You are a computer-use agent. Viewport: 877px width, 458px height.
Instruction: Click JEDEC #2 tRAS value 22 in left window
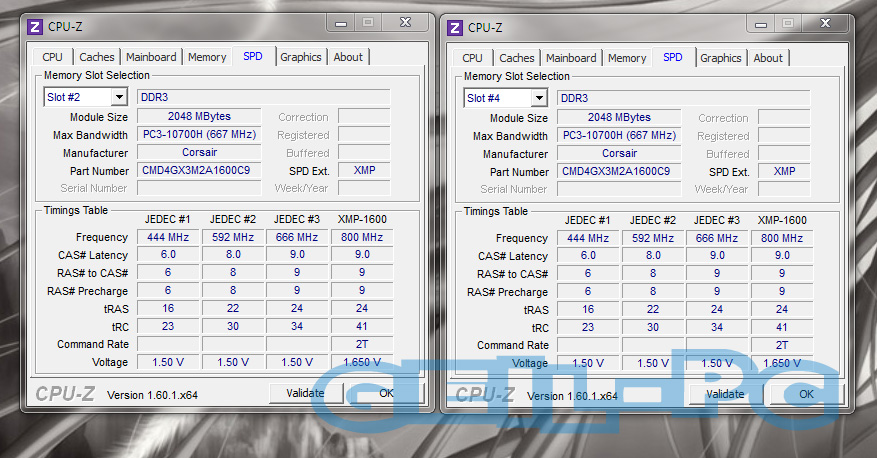(x=233, y=308)
